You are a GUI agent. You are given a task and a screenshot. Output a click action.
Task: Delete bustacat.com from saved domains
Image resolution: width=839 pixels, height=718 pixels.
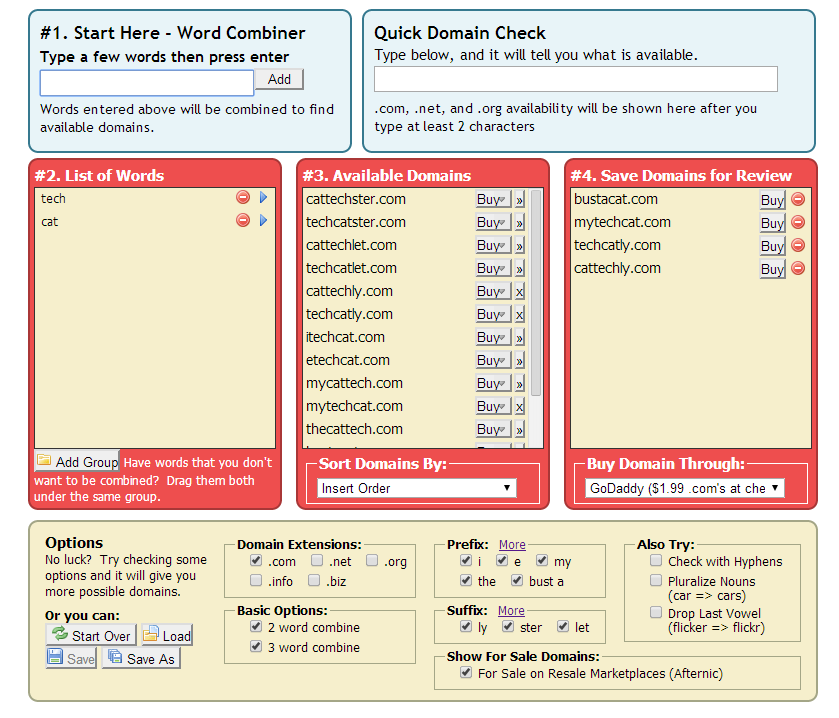tap(798, 200)
